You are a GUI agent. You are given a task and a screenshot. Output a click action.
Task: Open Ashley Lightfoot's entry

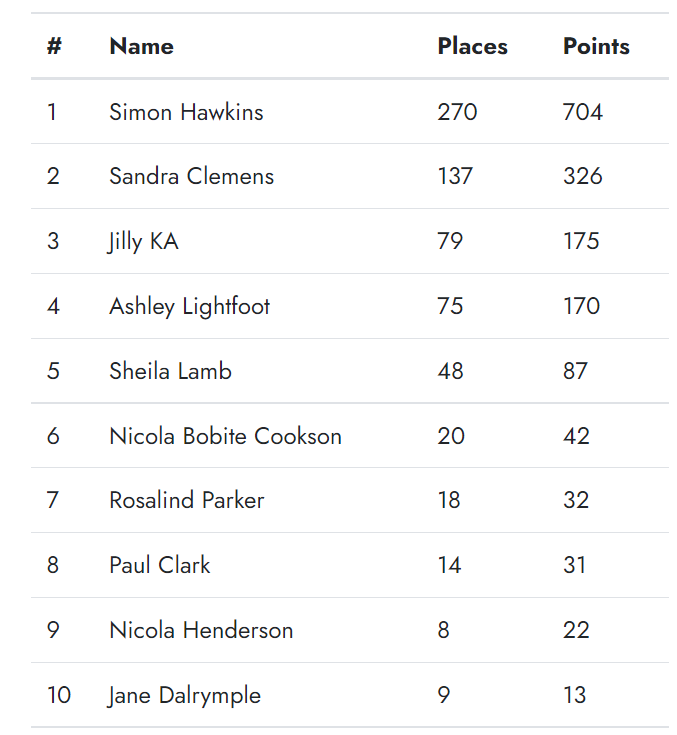click(189, 306)
